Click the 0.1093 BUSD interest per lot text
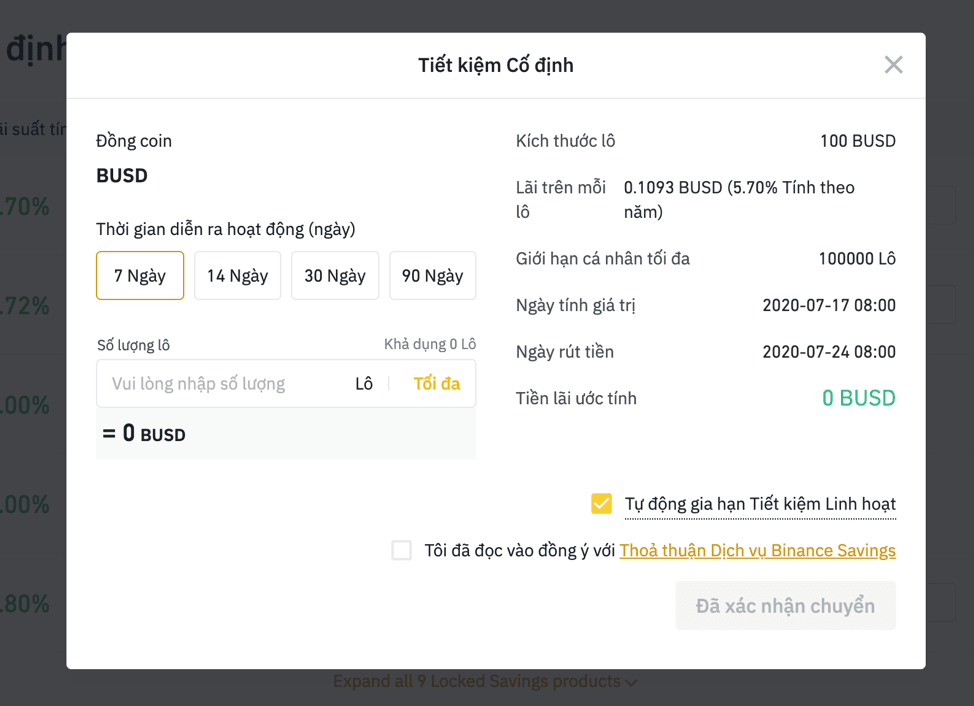The width and height of the screenshot is (974, 706). pos(739,199)
